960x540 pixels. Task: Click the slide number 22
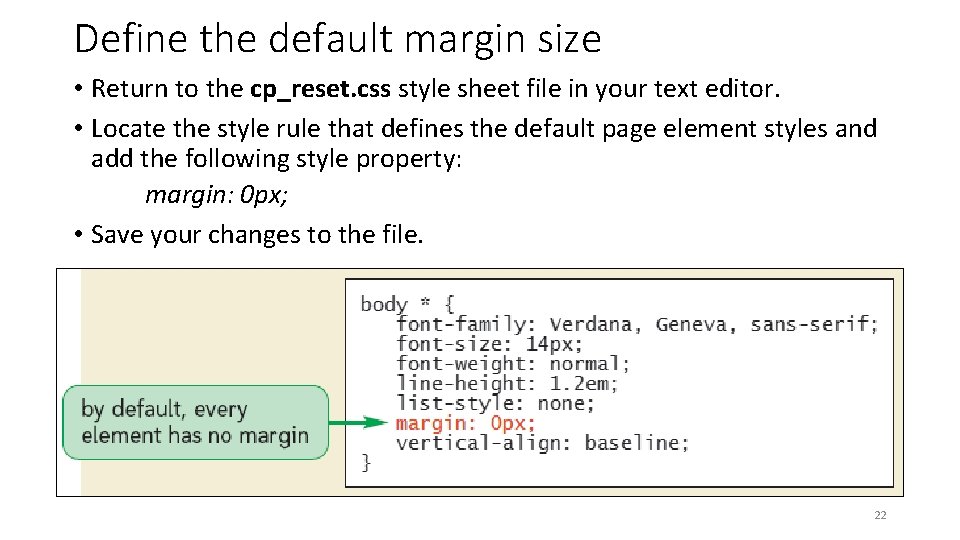pyautogui.click(x=880, y=515)
